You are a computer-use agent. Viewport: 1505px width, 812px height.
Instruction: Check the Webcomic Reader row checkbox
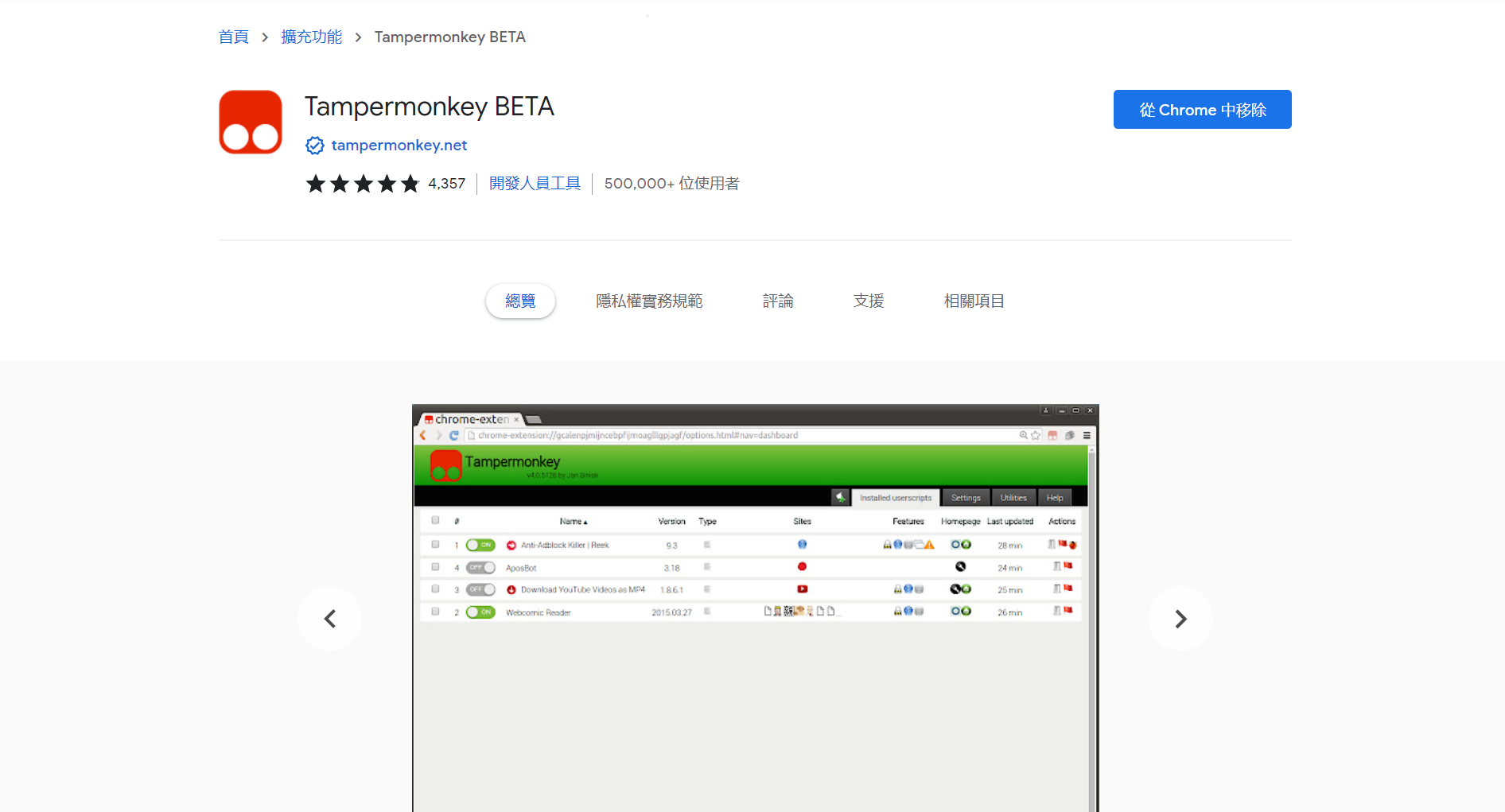point(435,612)
